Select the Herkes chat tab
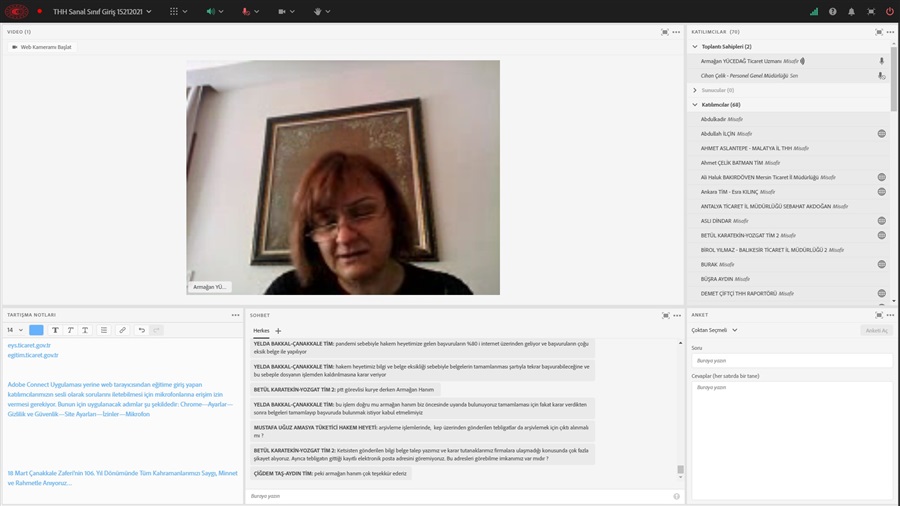Image resolution: width=900 pixels, height=506 pixels. (x=261, y=330)
